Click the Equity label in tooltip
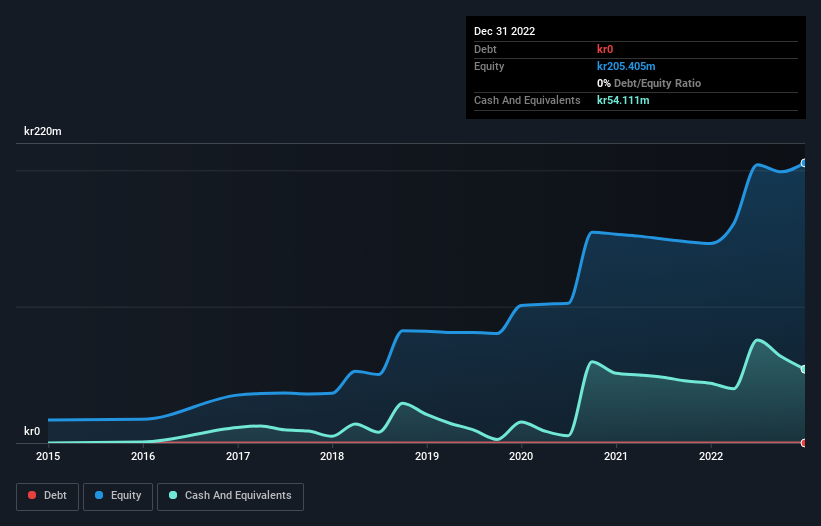The width and height of the screenshot is (821, 526). 489,66
